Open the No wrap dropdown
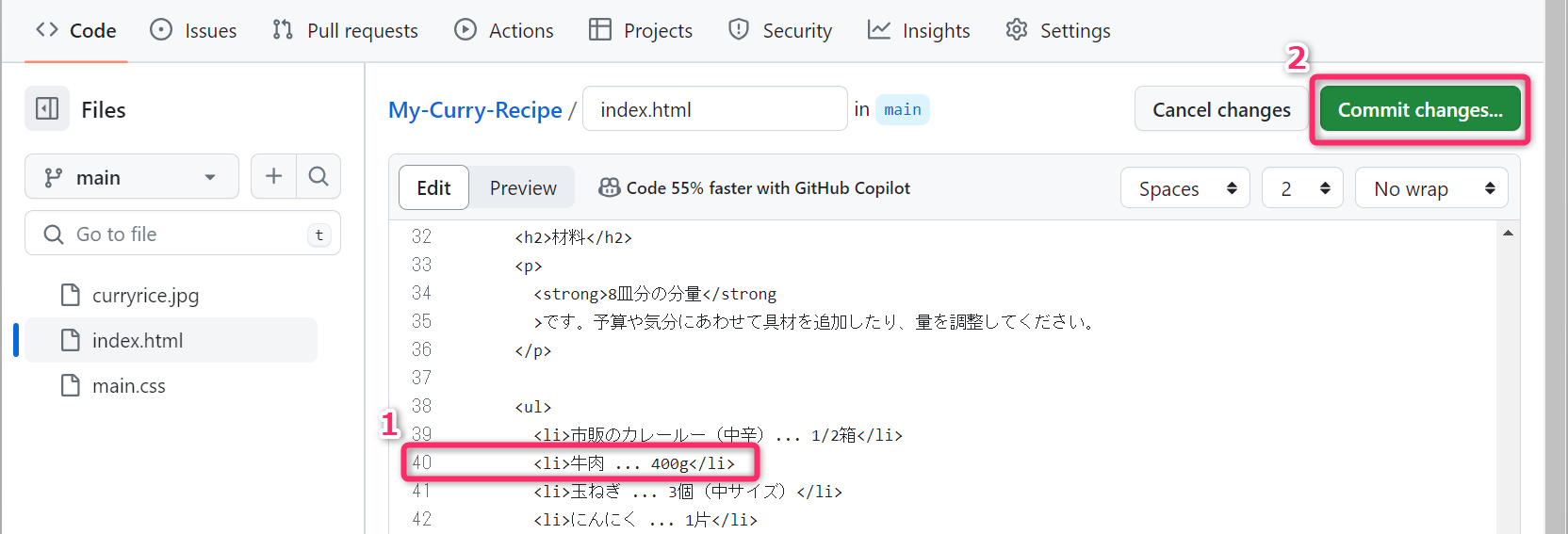This screenshot has height=534, width=1568. click(1430, 188)
